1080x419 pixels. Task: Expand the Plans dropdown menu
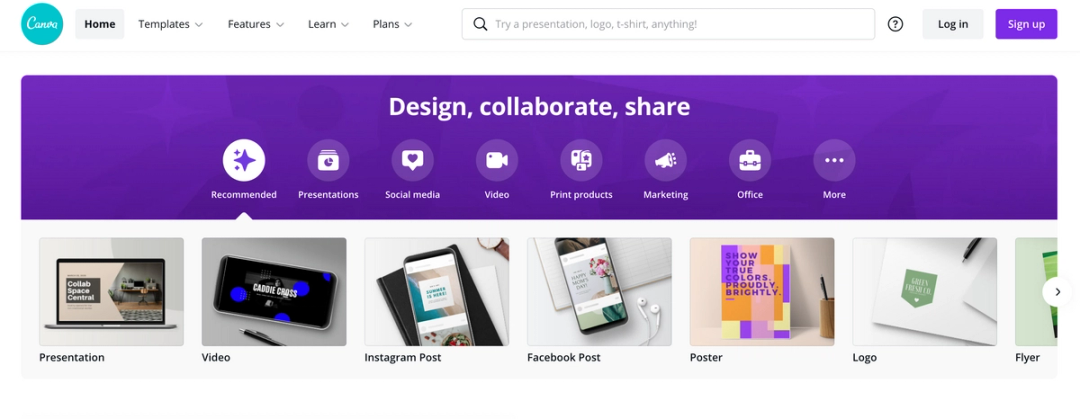[393, 24]
